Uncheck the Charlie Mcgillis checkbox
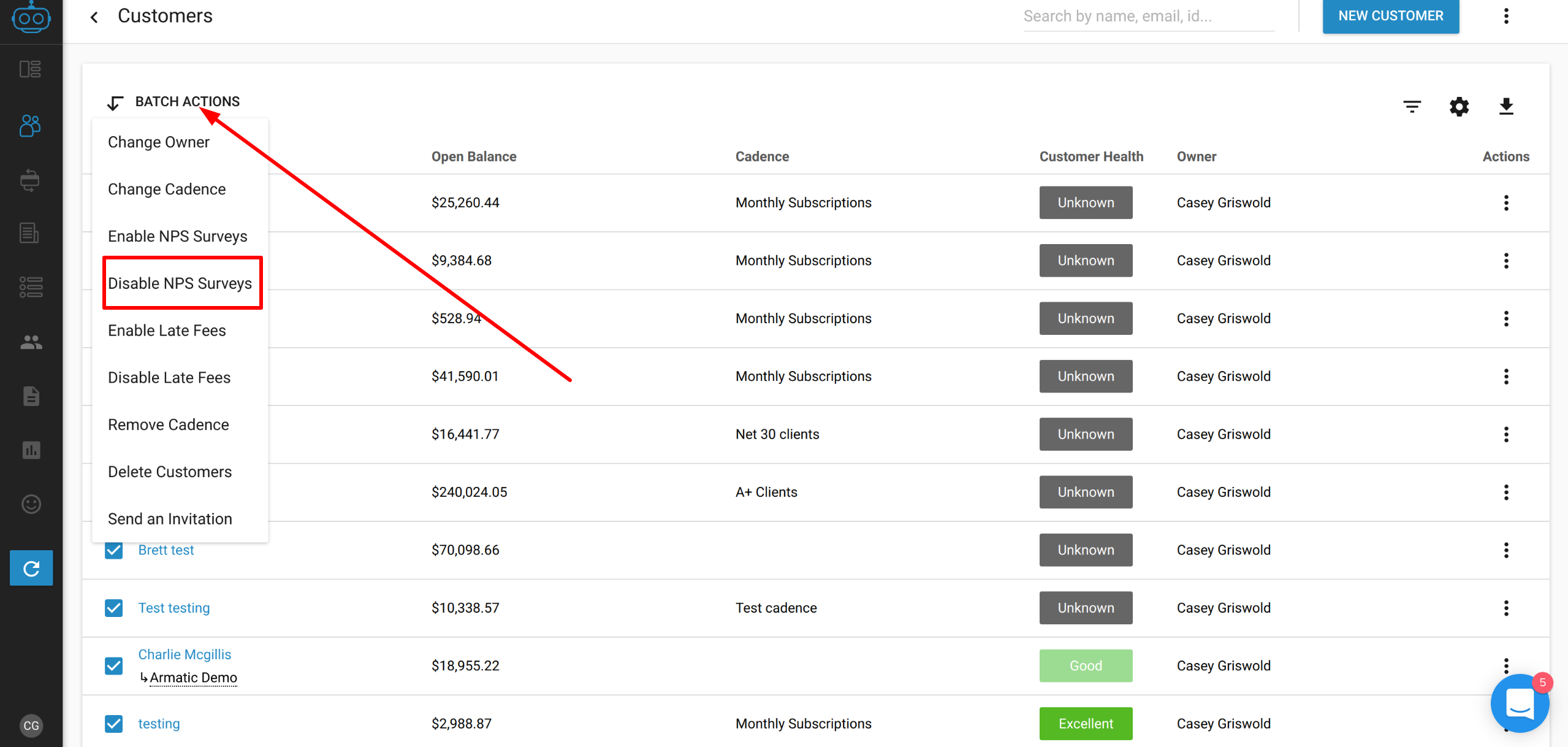Viewport: 1568px width, 747px height. click(x=113, y=665)
